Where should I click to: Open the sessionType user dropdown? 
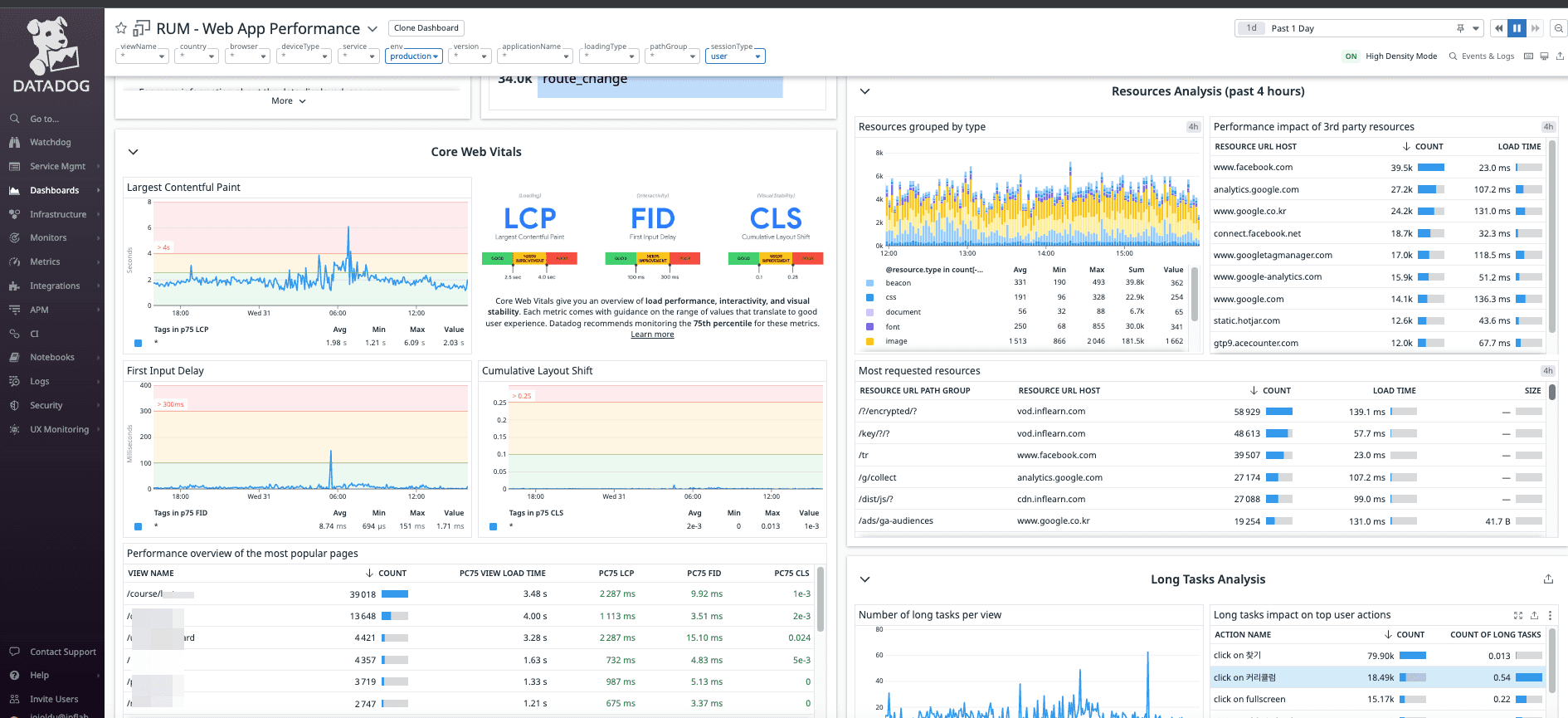click(735, 56)
